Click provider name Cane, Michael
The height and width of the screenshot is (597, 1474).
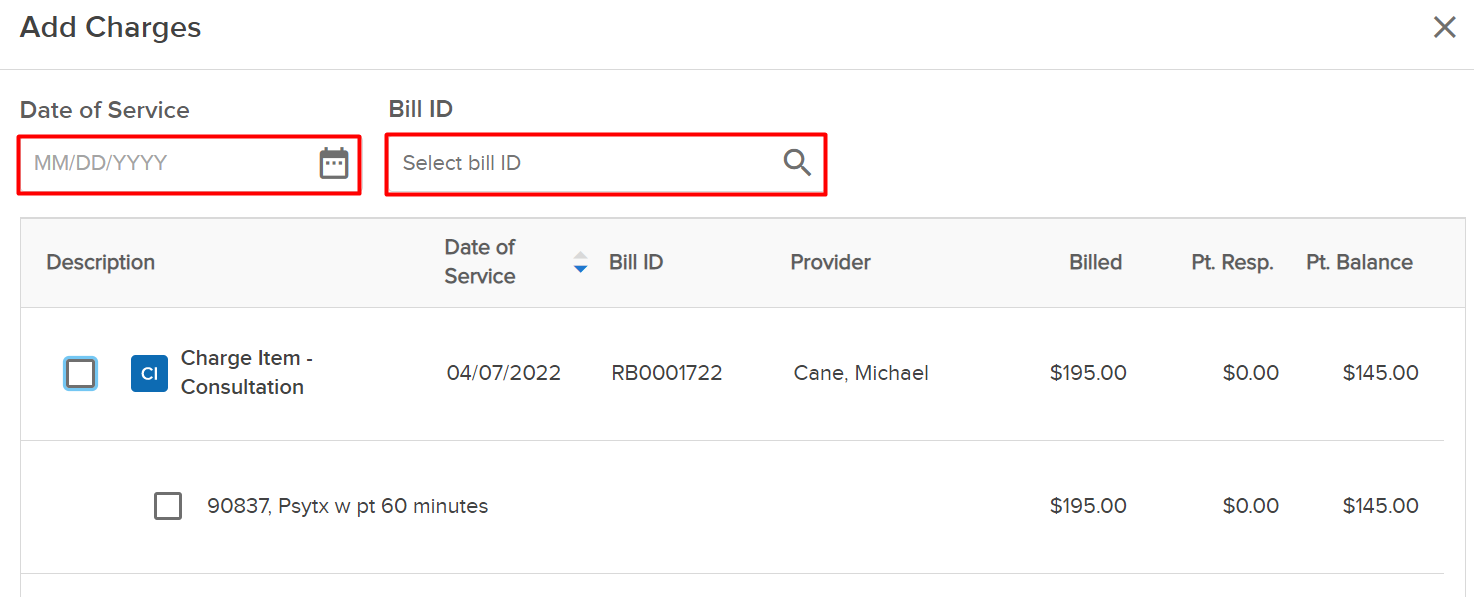point(861,373)
